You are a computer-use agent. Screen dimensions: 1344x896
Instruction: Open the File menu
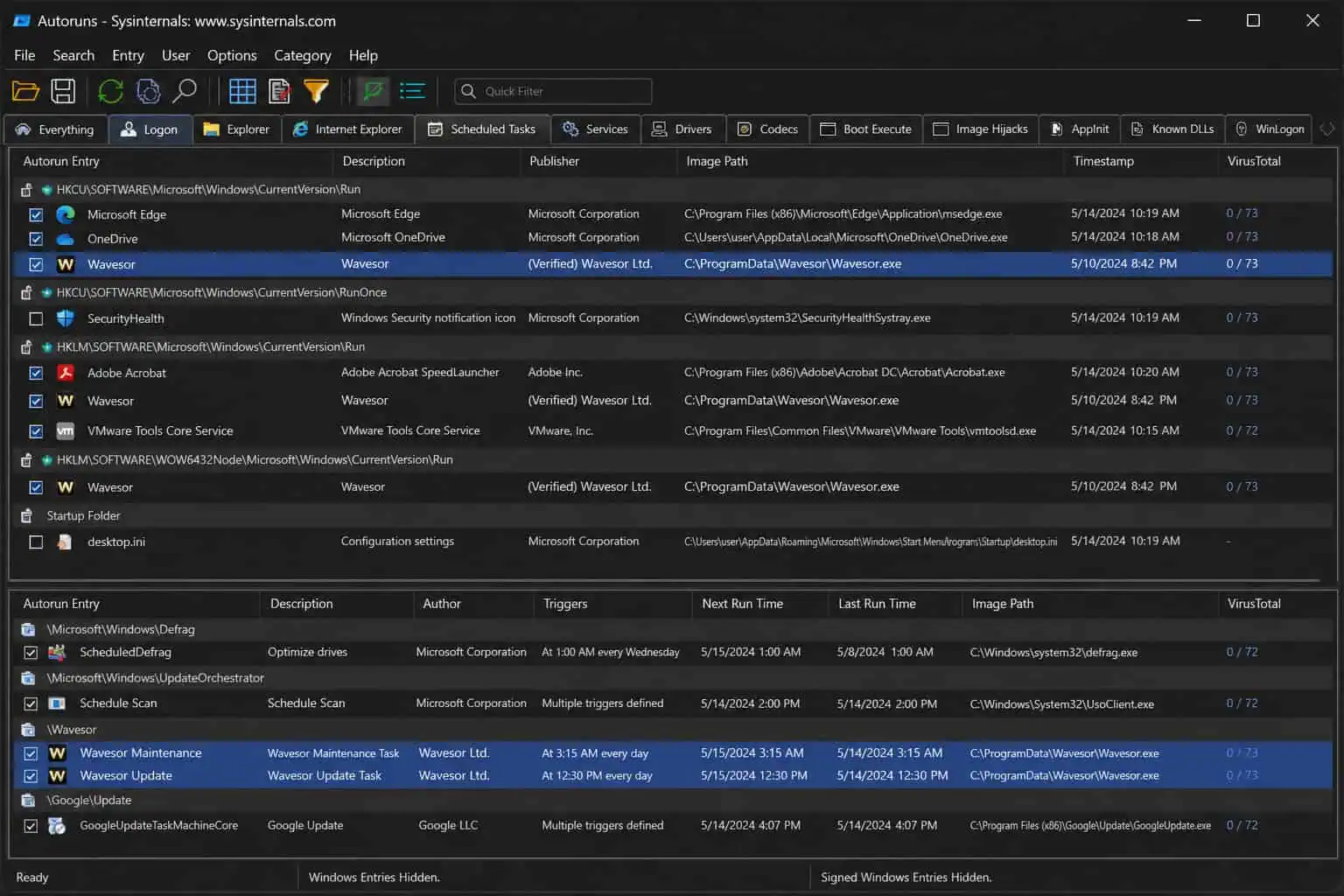click(x=24, y=55)
